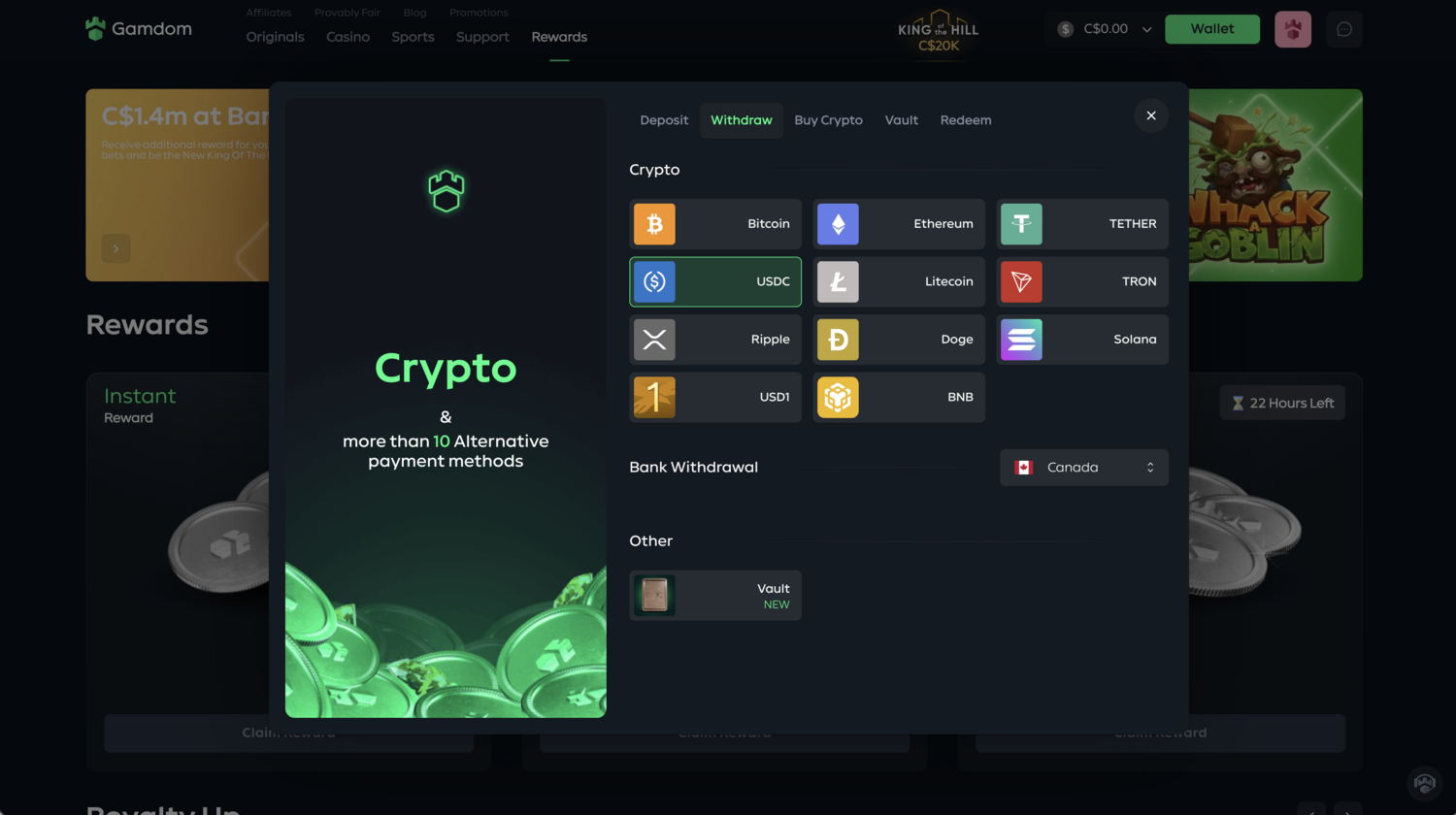
Task: Open the pink user avatar
Action: pos(1293,29)
